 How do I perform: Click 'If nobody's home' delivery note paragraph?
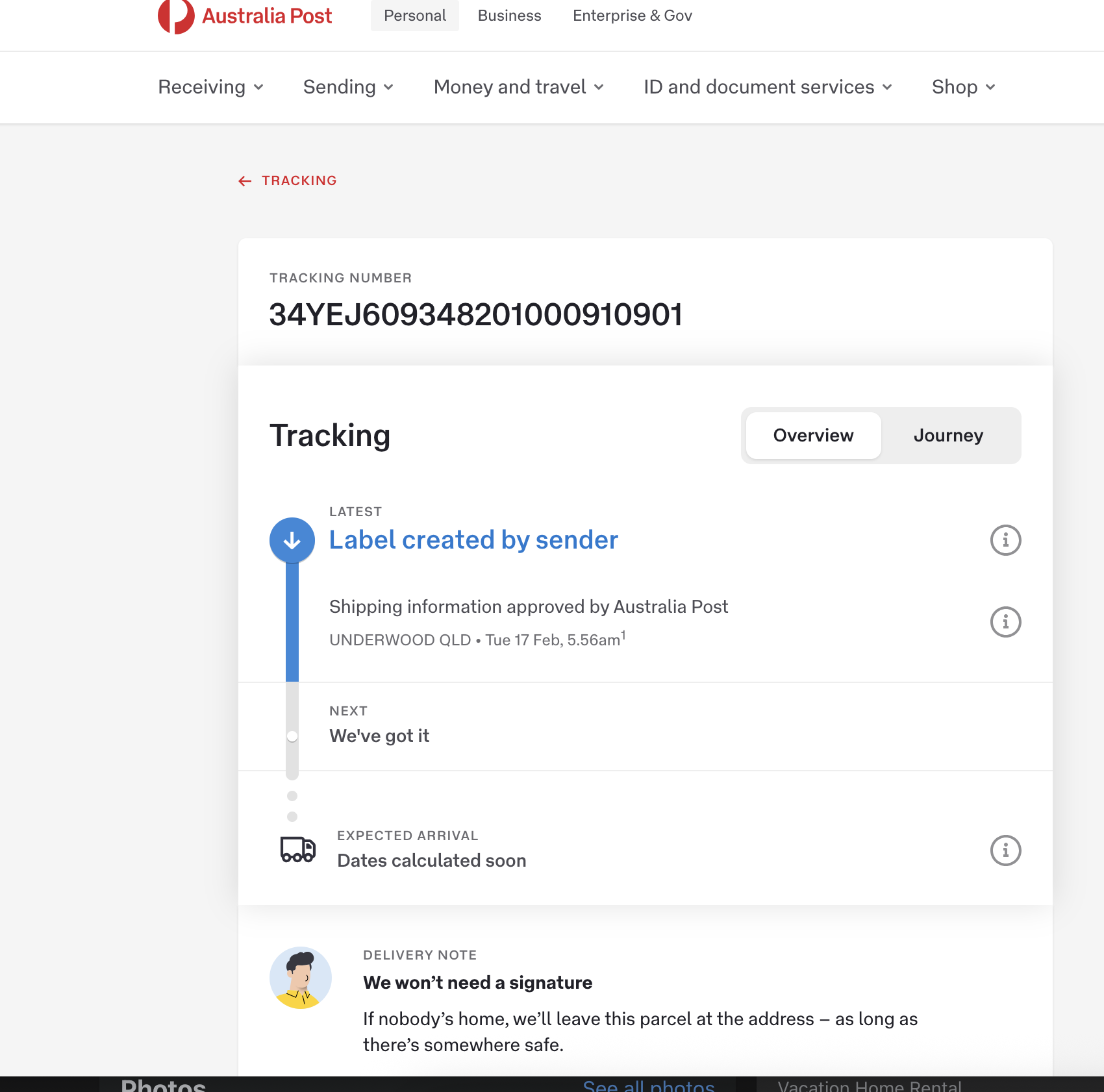point(640,1032)
